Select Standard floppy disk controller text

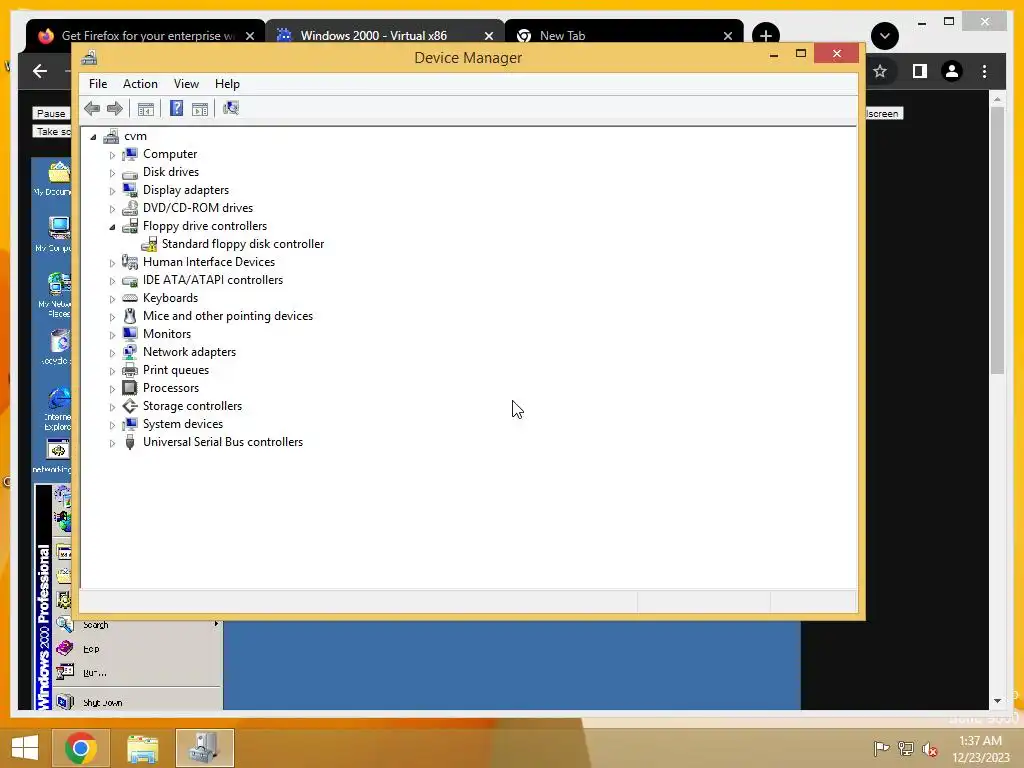(243, 244)
